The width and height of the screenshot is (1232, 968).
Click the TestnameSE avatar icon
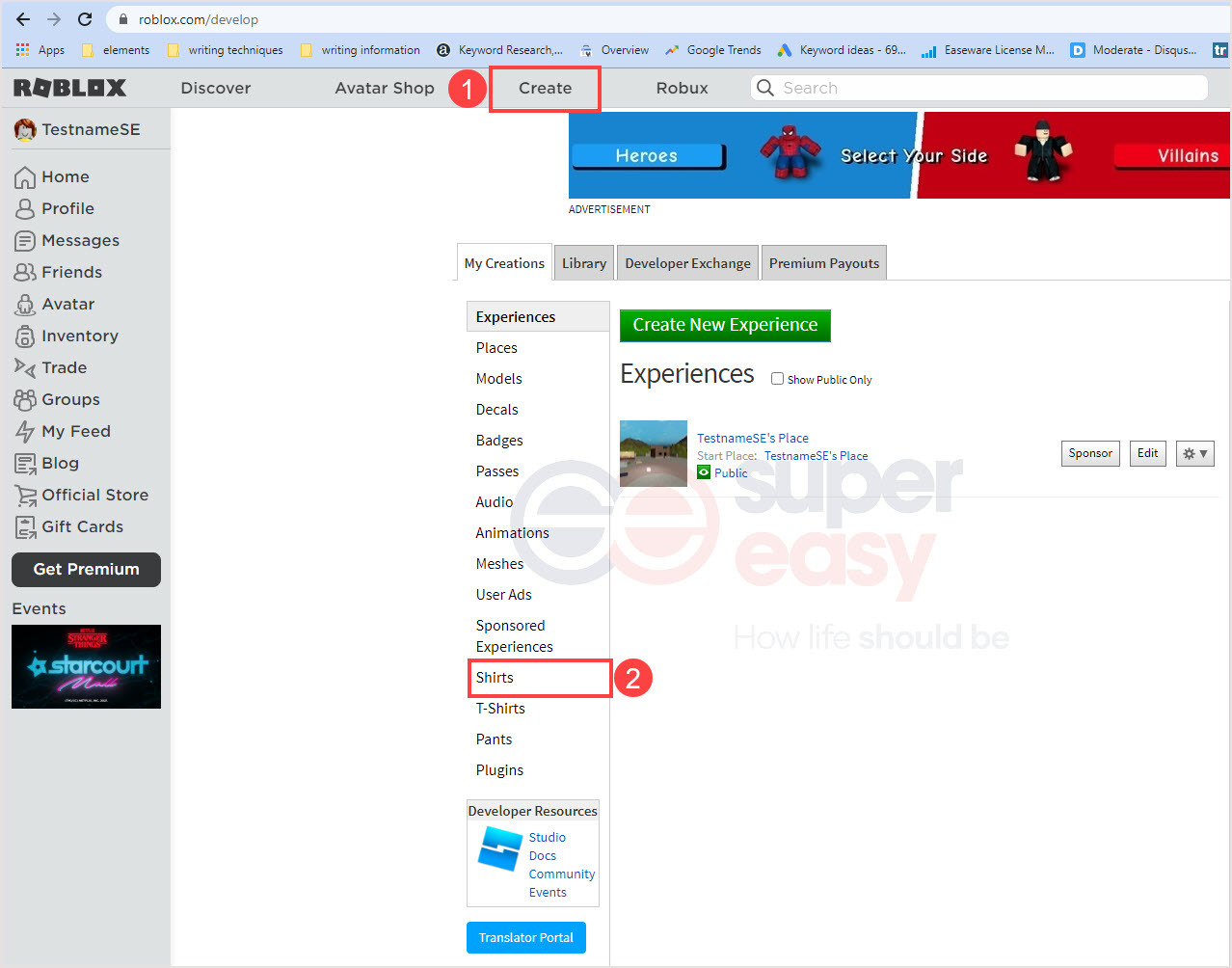[x=25, y=129]
